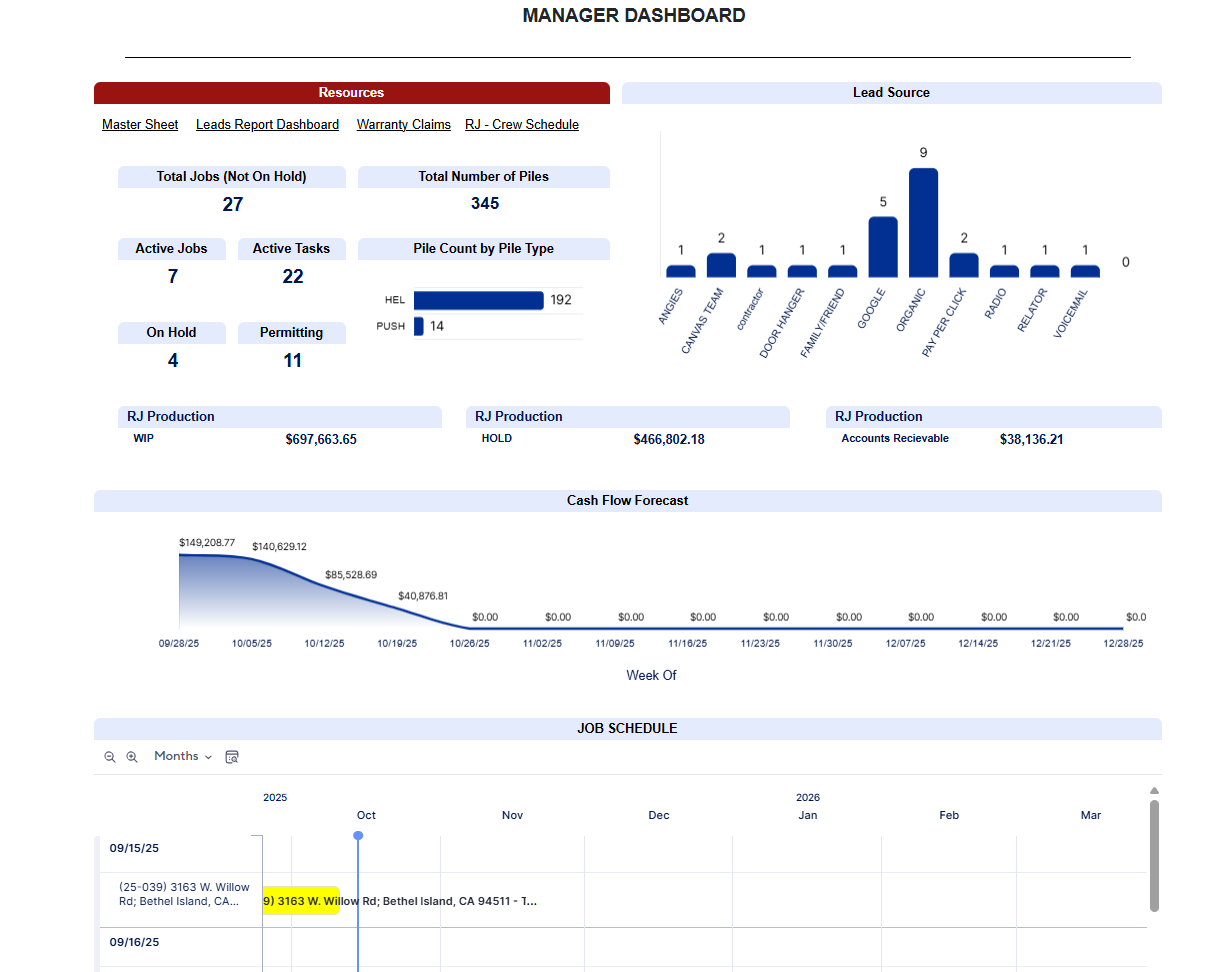Click the job schedule vertical scrollbar thumb
This screenshot has height=972, width=1228.
point(1154,855)
